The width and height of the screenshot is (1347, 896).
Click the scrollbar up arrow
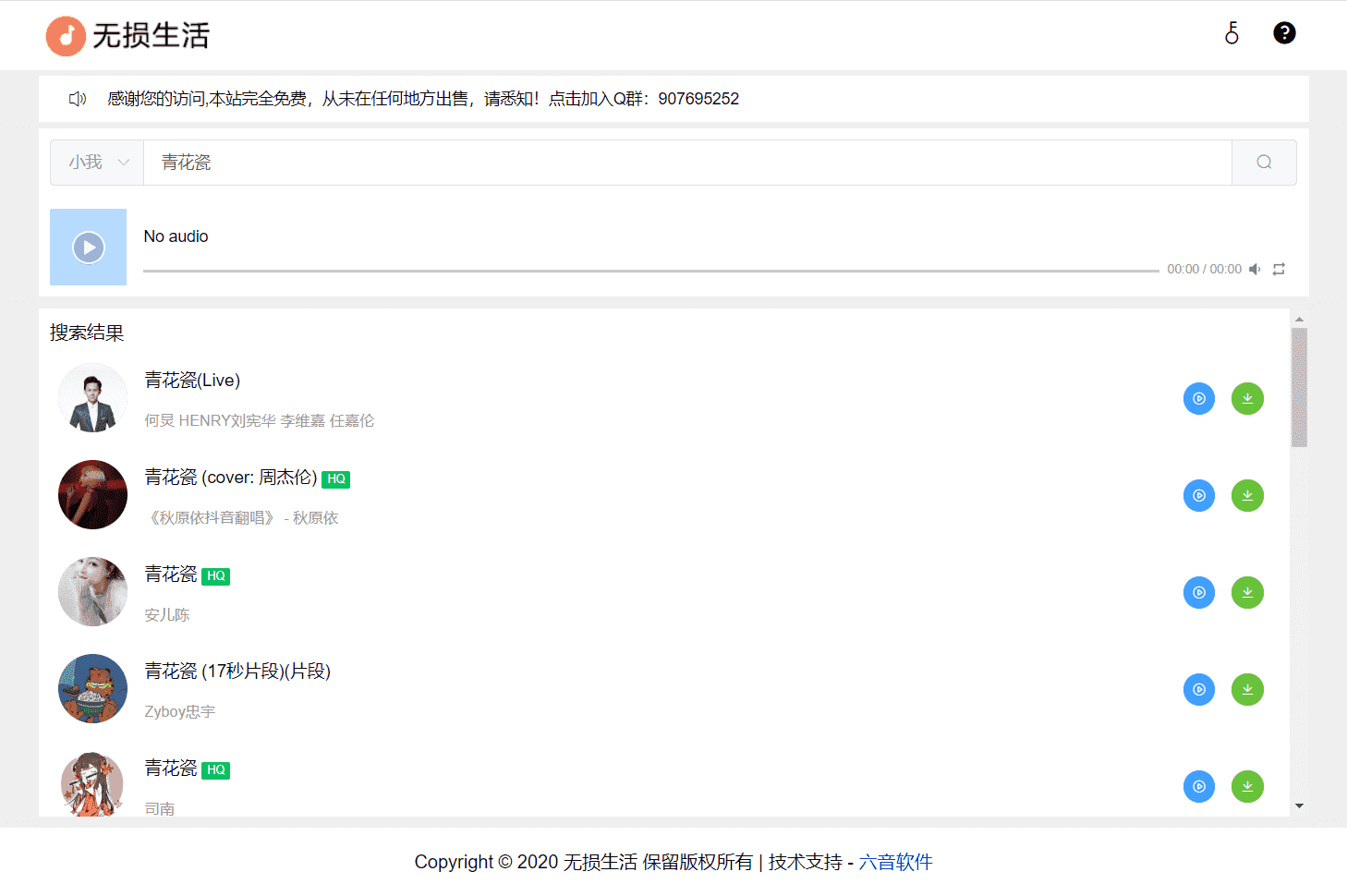1299,320
